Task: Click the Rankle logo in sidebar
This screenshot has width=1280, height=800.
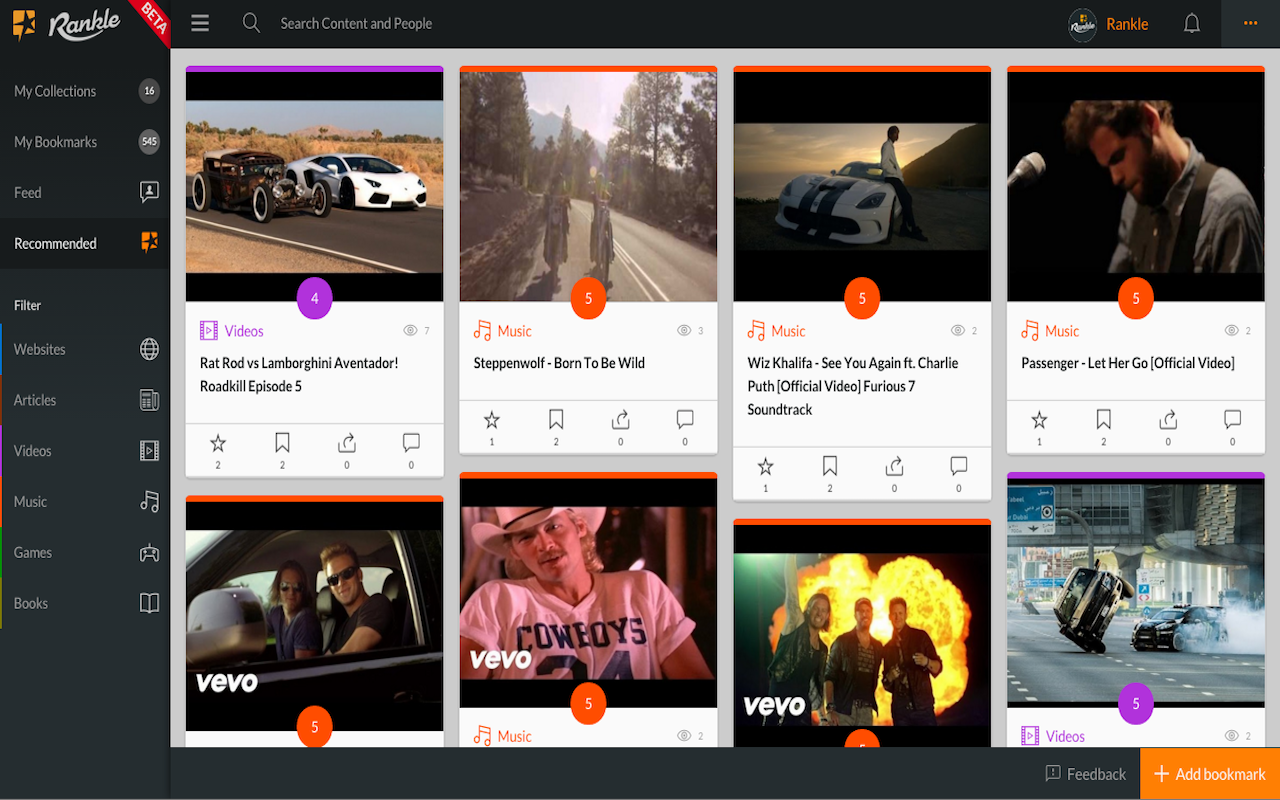Action: tap(67, 24)
